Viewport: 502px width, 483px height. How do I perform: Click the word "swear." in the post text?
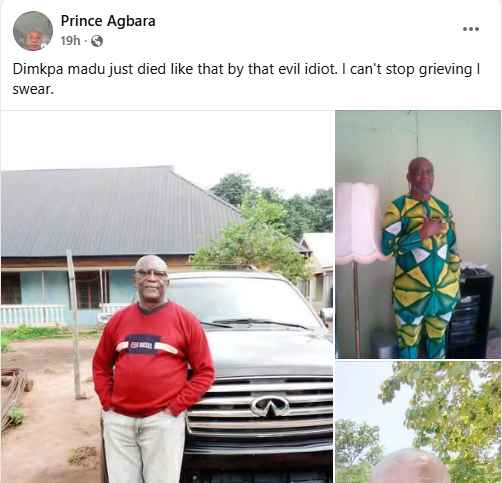coord(33,89)
